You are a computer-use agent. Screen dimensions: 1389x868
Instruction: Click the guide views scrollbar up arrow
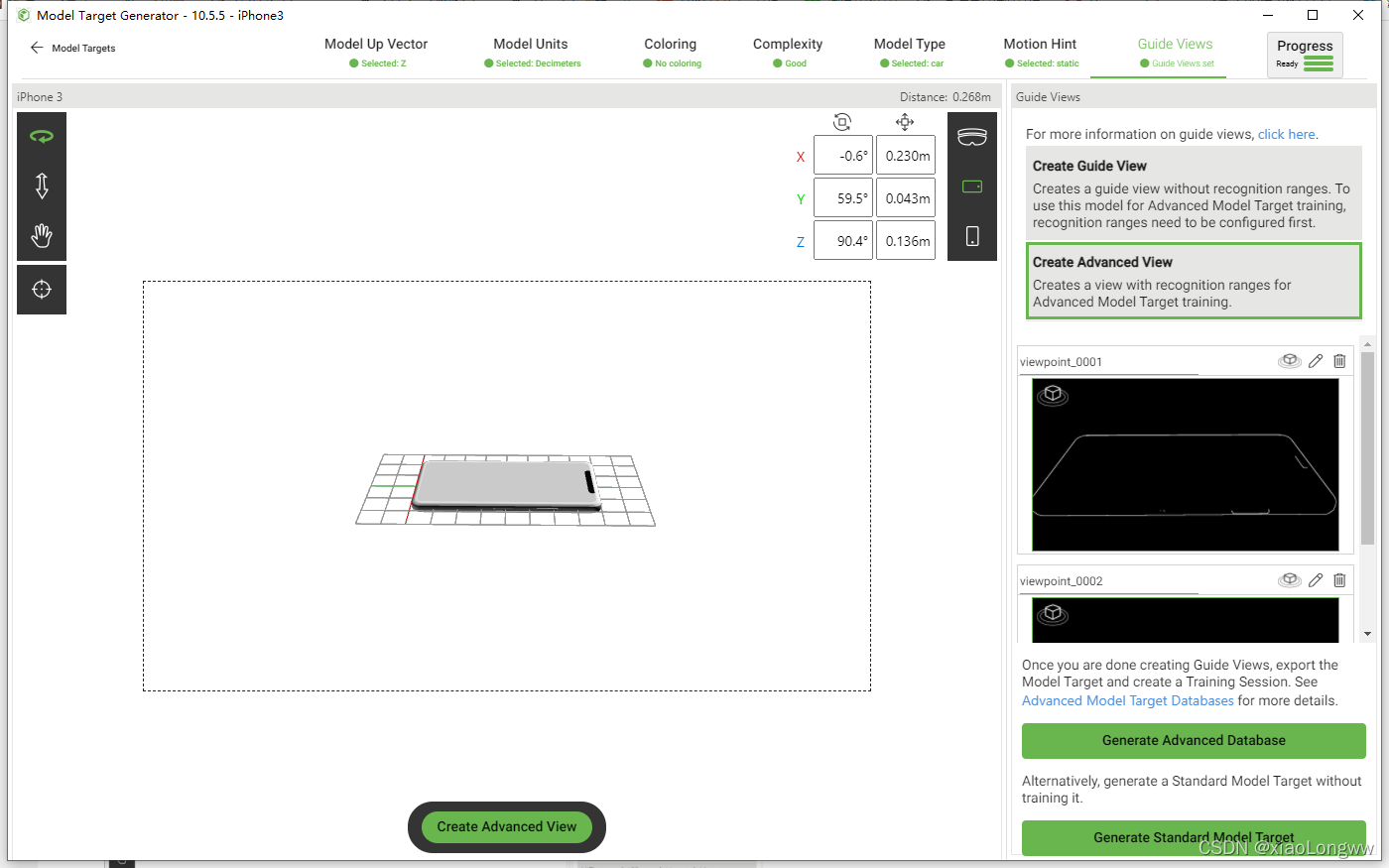click(x=1367, y=344)
